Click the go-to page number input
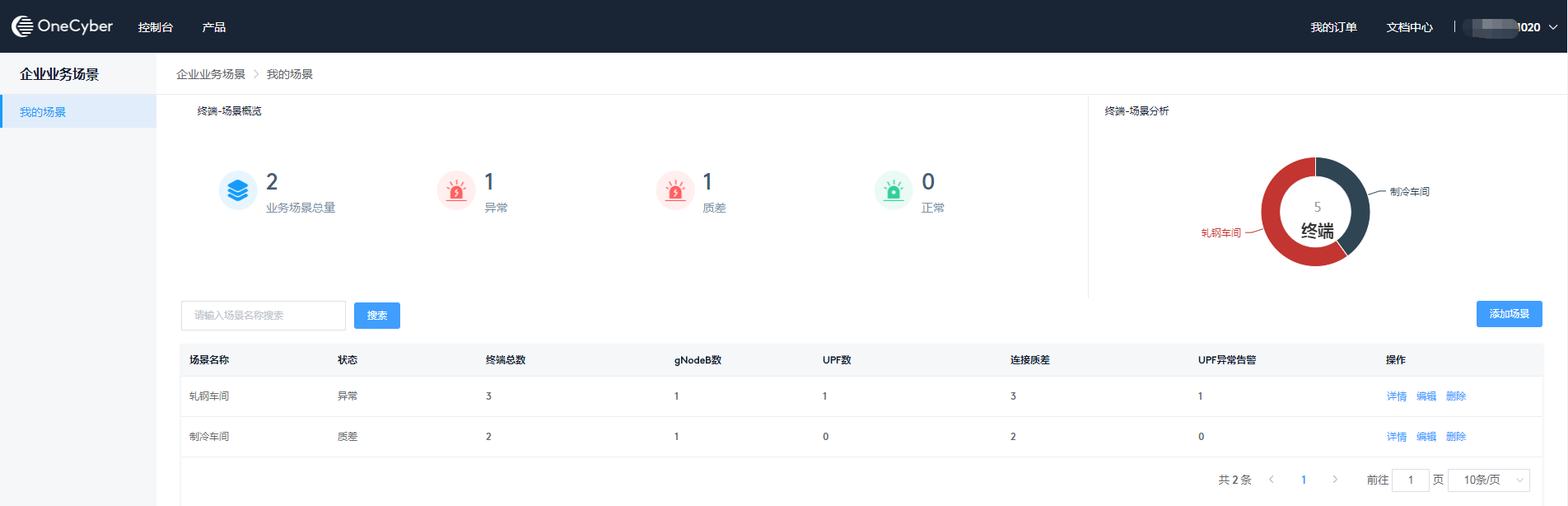Viewport: 1568px width, 506px height. (1410, 480)
